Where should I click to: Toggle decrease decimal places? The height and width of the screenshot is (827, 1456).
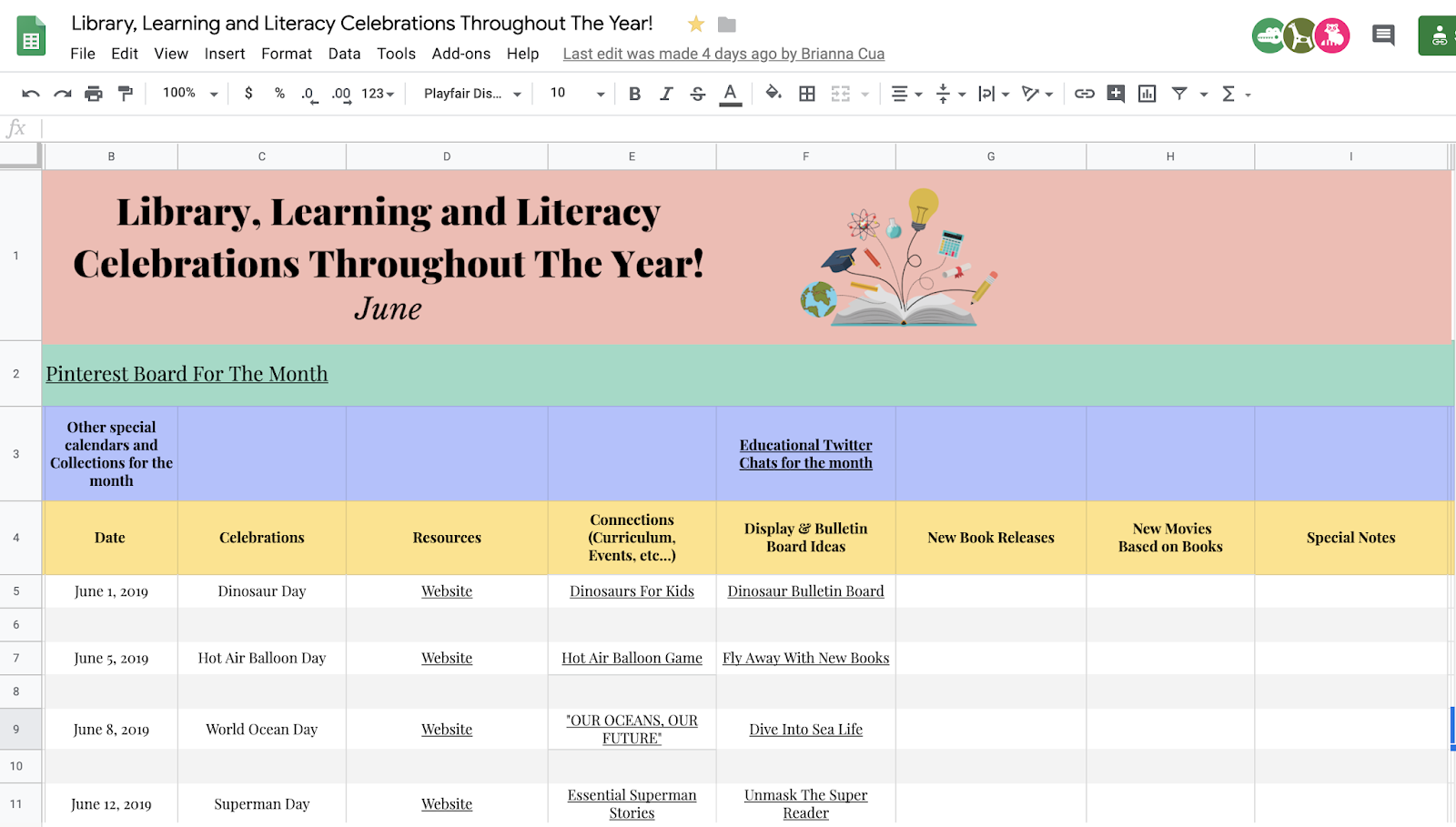point(308,93)
